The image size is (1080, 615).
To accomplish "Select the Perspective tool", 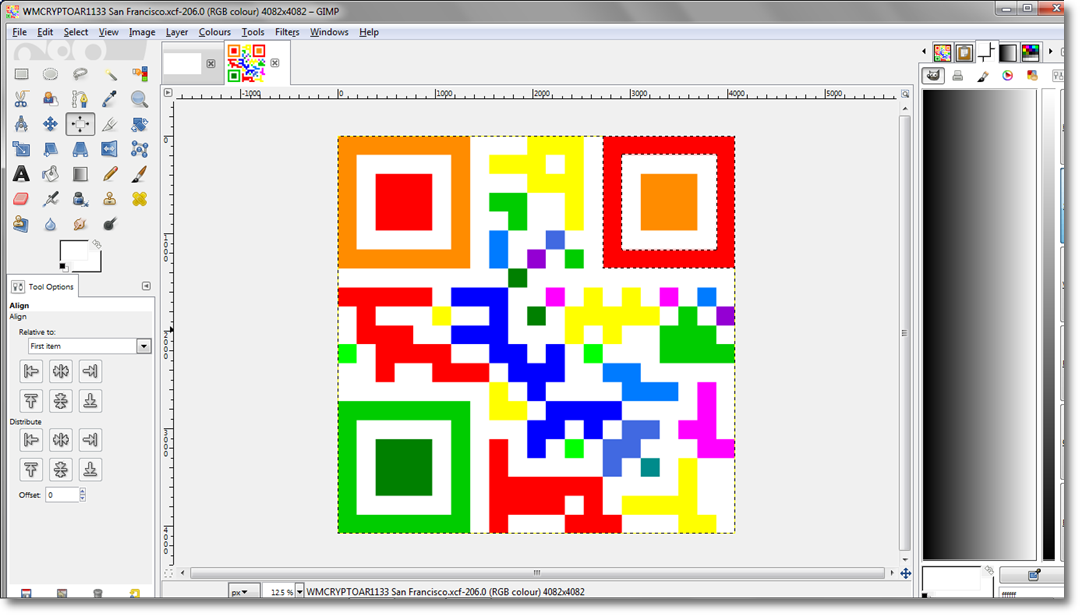I will pyautogui.click(x=80, y=149).
